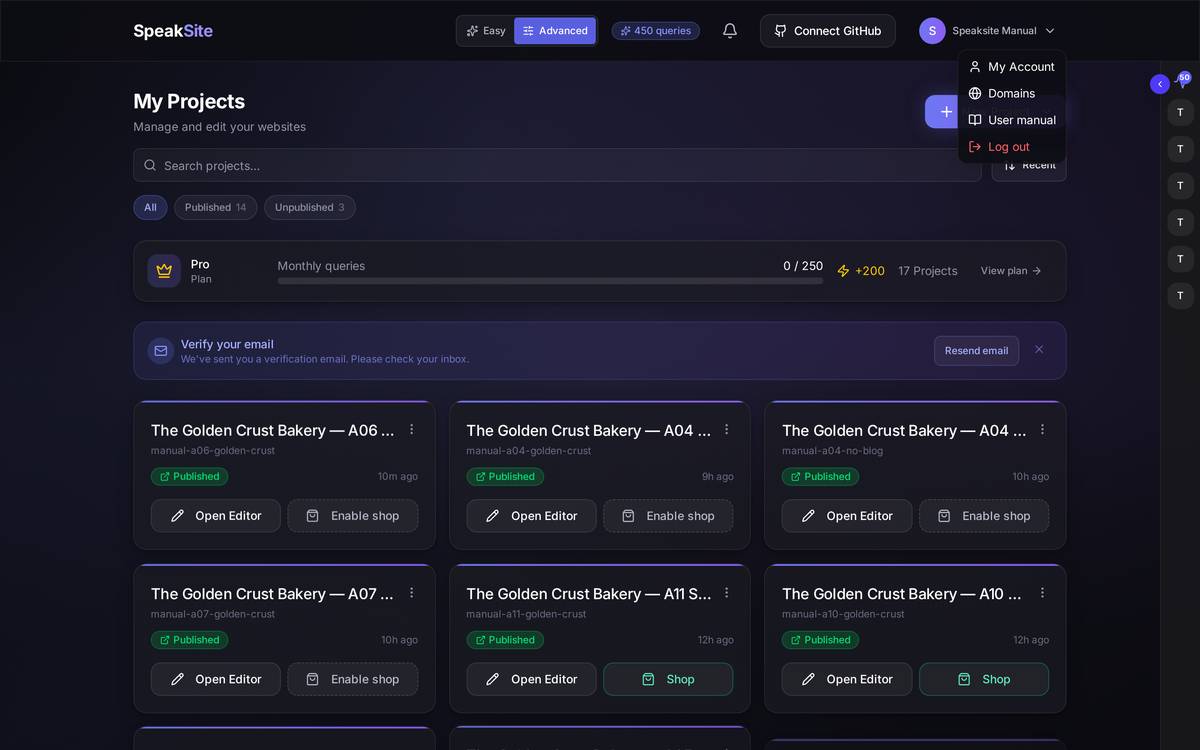Open the Published link for manual-a06-golden-crust
Image resolution: width=1200 pixels, height=750 pixels.
pos(189,477)
